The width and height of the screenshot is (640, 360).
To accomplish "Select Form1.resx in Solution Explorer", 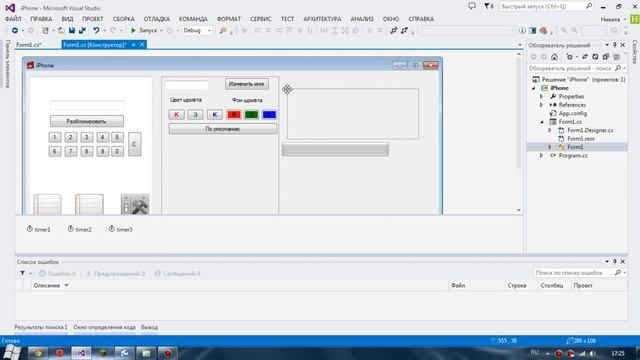I will (581, 139).
